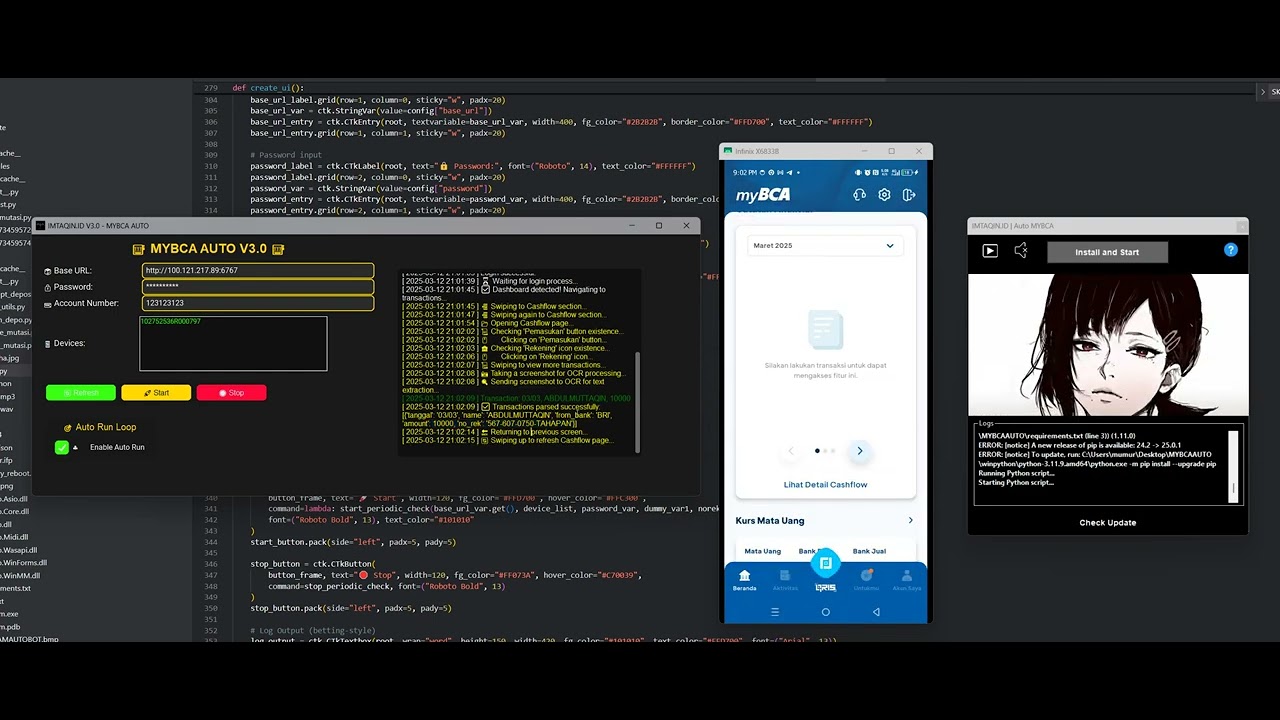Viewport: 1280px width, 720px height.
Task: Open the Untukmu tab in myBCA
Action: pyautogui.click(x=866, y=581)
